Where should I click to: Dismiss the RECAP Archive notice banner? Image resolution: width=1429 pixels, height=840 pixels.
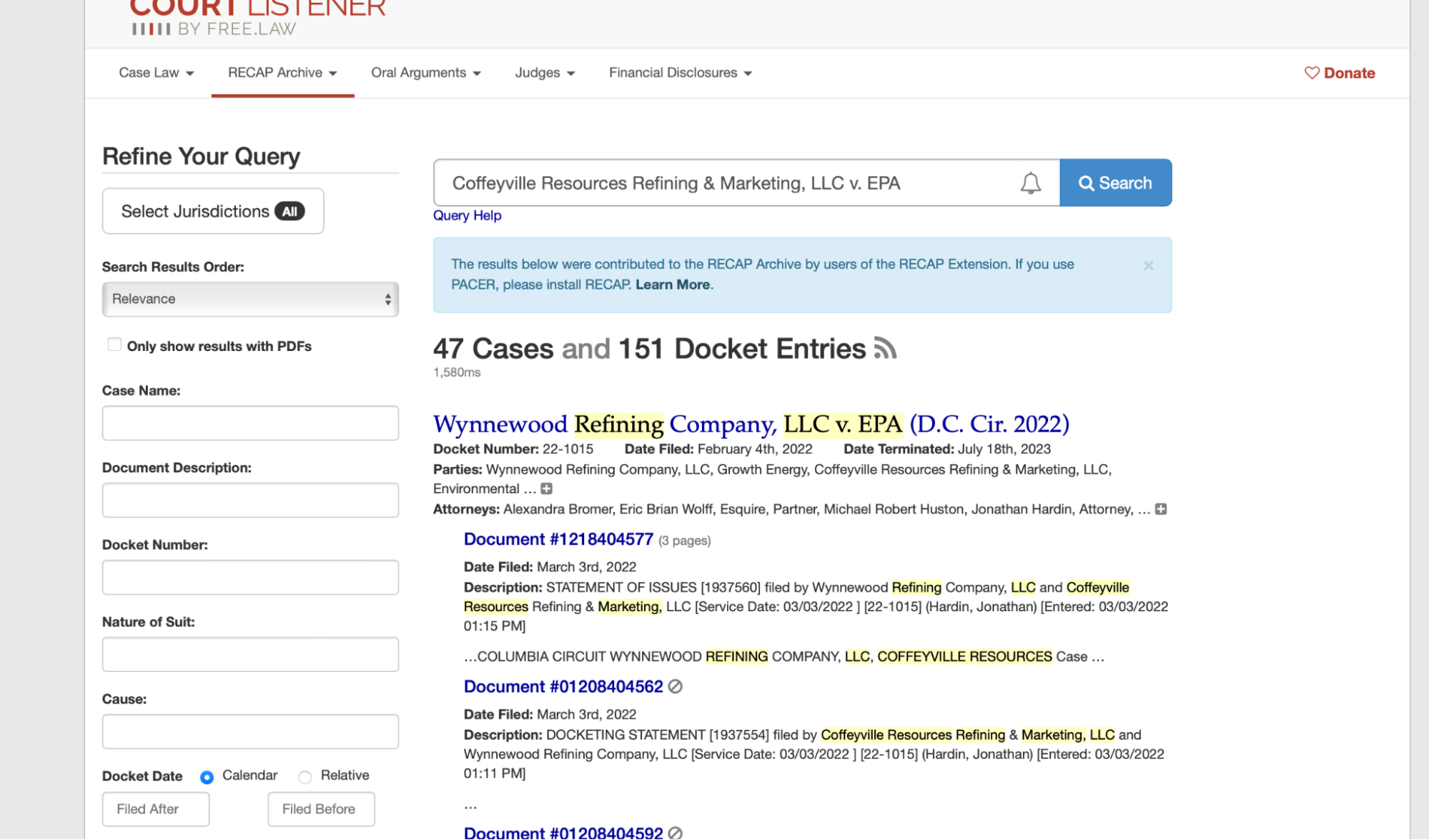click(1149, 266)
